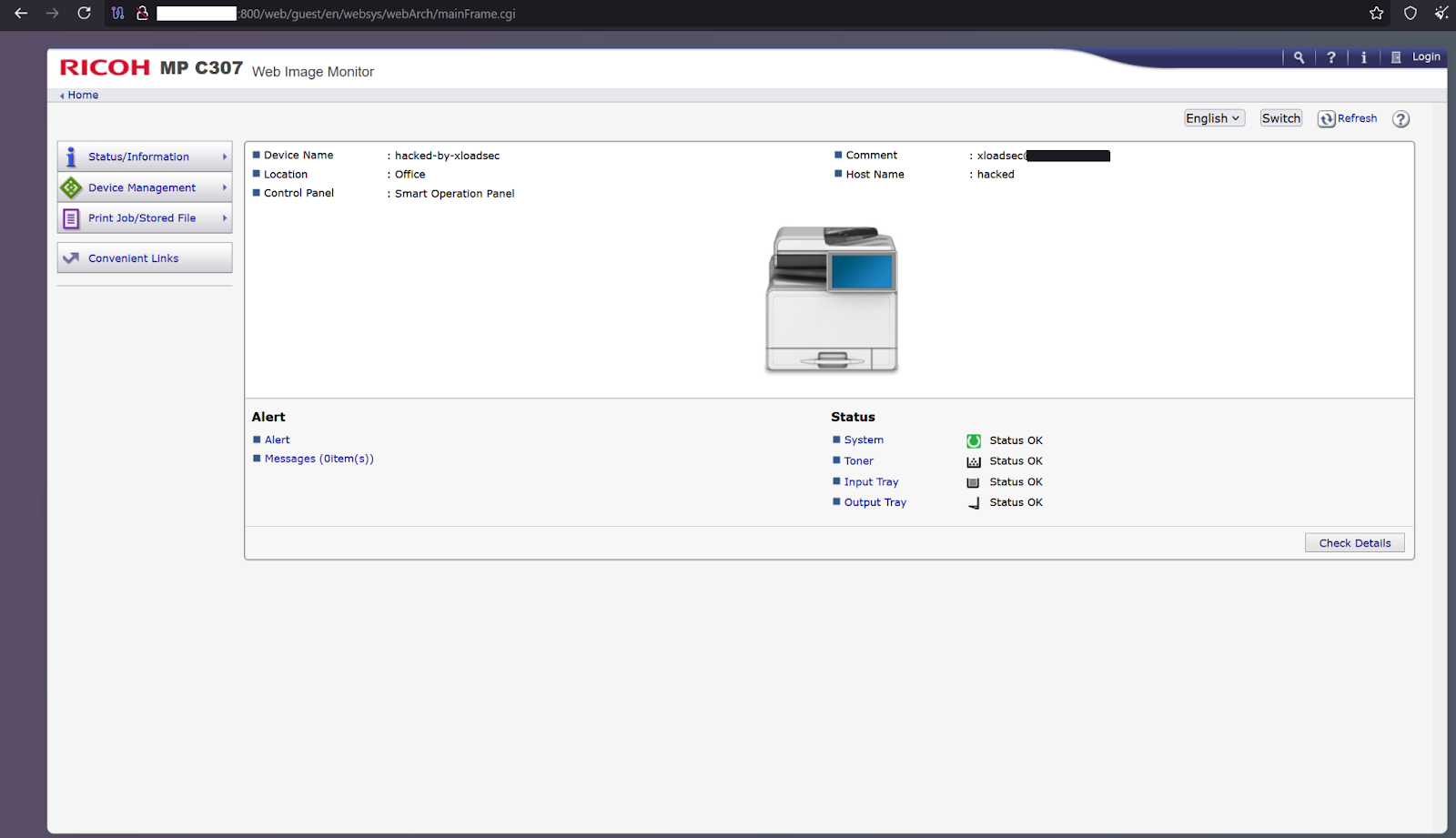Open the shield icon in browser toolbar
Image resolution: width=1456 pixels, height=838 pixels.
click(1410, 13)
